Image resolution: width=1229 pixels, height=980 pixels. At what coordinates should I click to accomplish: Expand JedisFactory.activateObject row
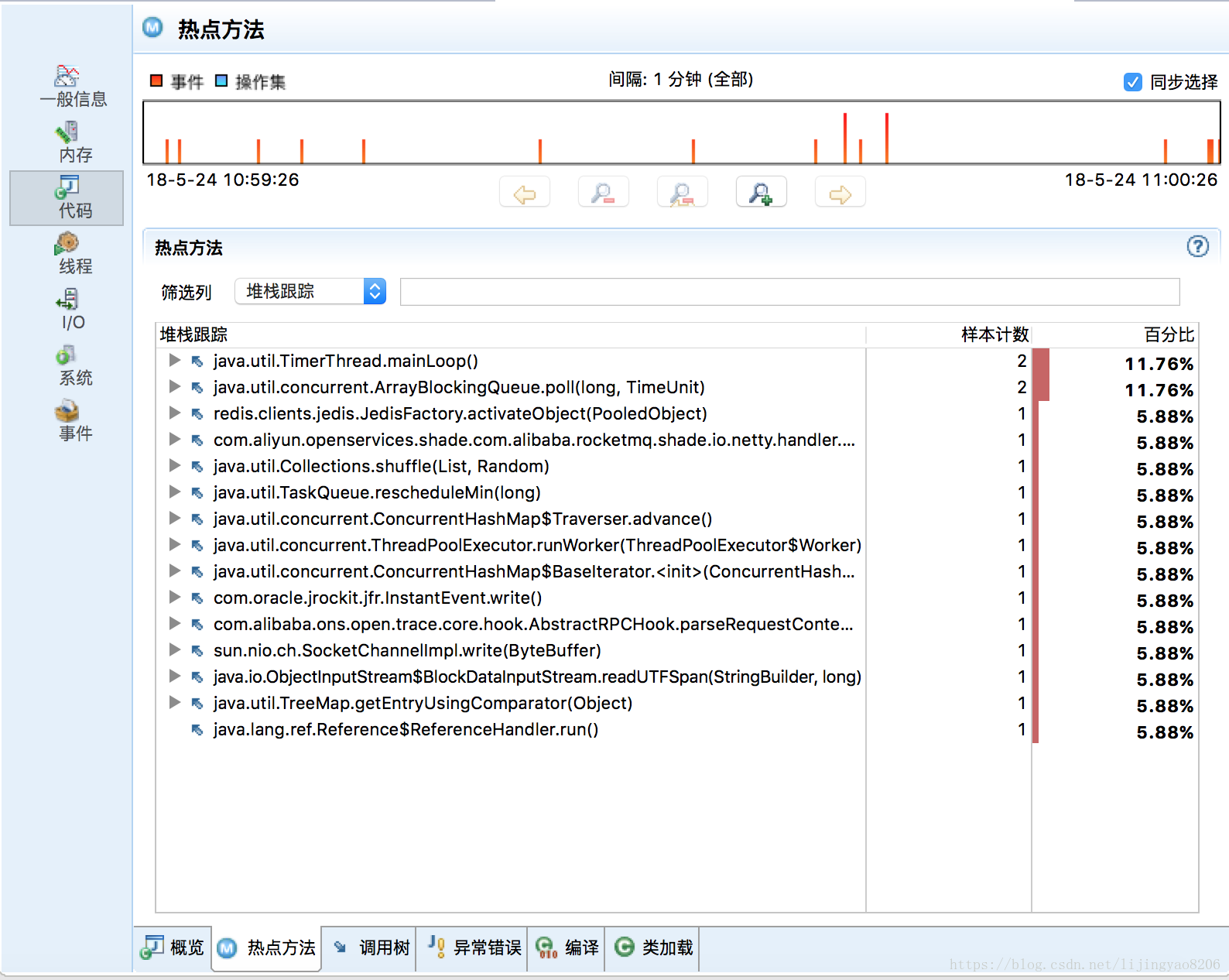click(x=175, y=413)
